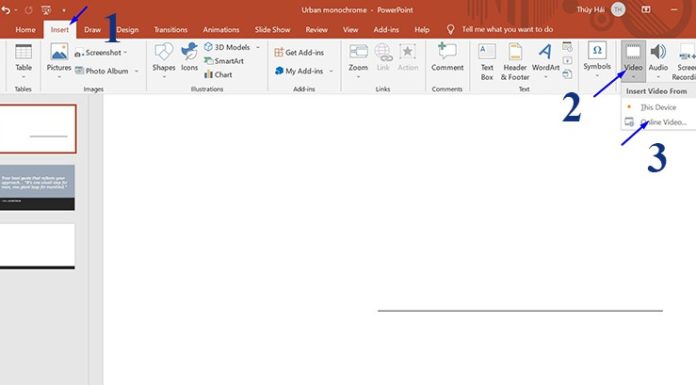Open the Animations tab
Image resolution: width=696 pixels, height=385 pixels.
coord(221,30)
